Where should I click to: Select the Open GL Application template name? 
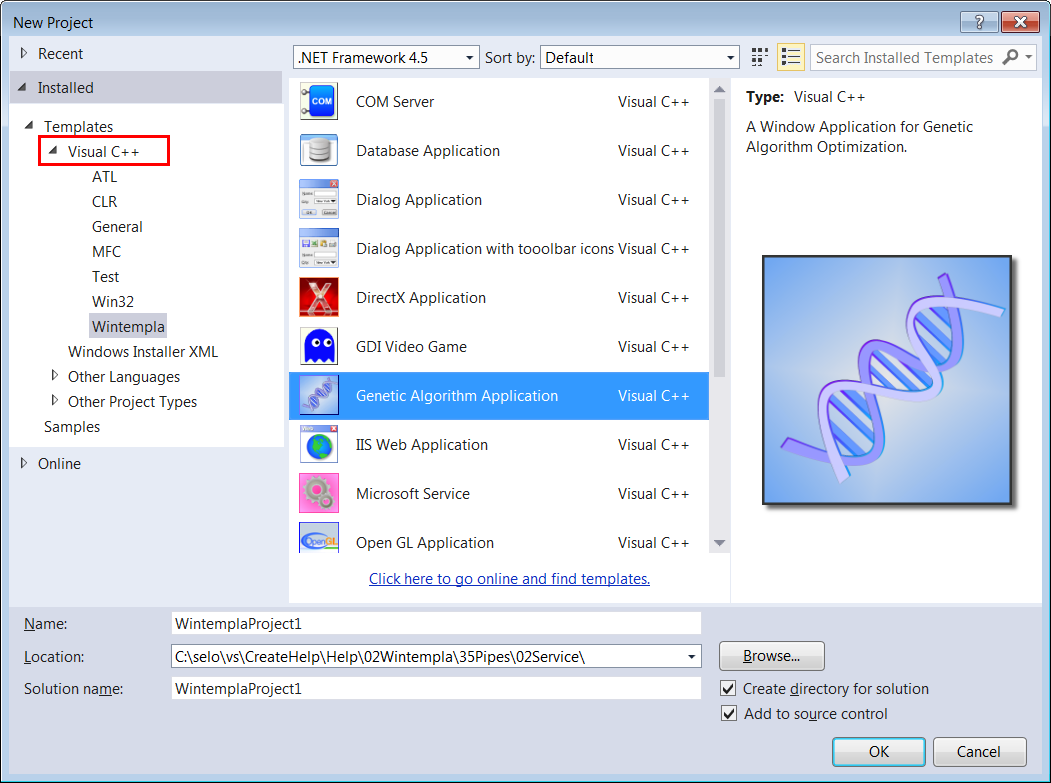point(425,543)
